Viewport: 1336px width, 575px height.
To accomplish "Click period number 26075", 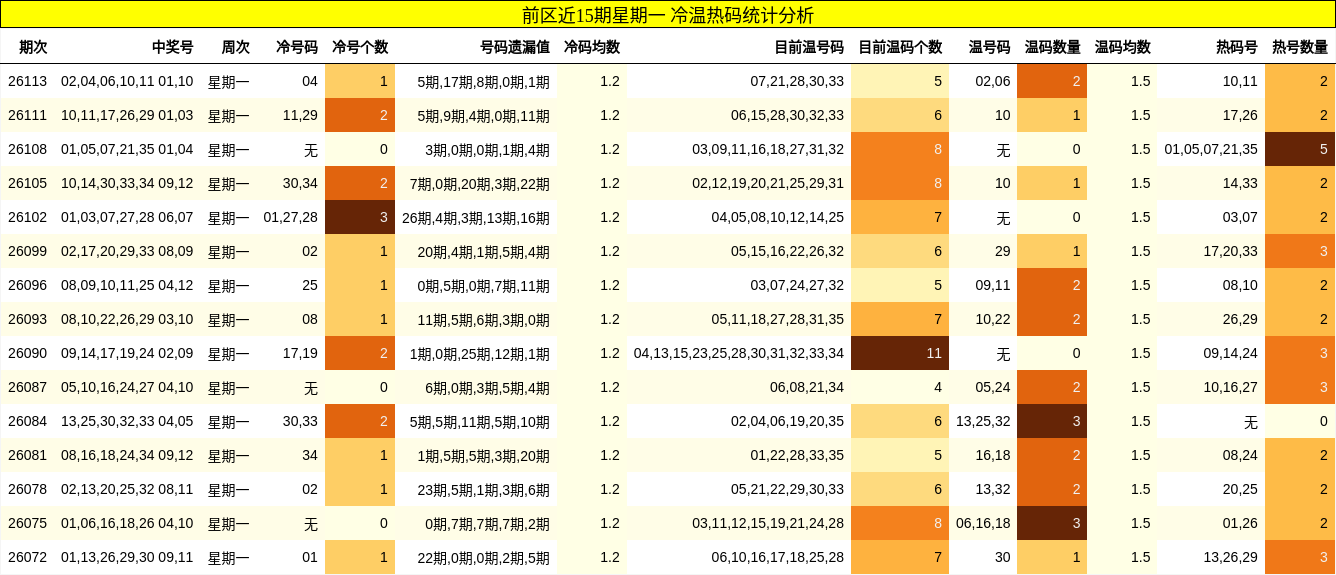I will coord(27,524).
